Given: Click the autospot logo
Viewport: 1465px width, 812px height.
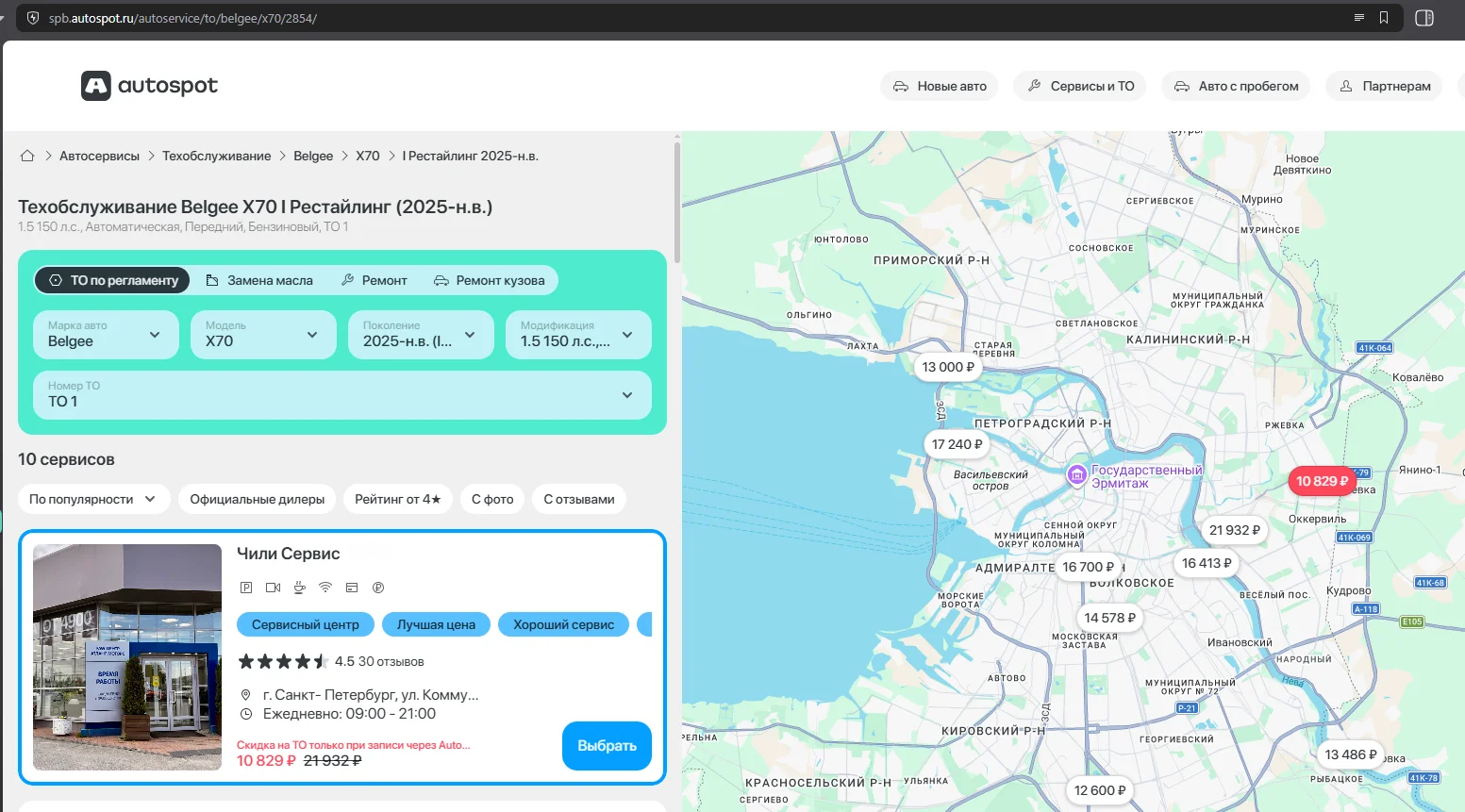Looking at the screenshot, I should pos(149,86).
